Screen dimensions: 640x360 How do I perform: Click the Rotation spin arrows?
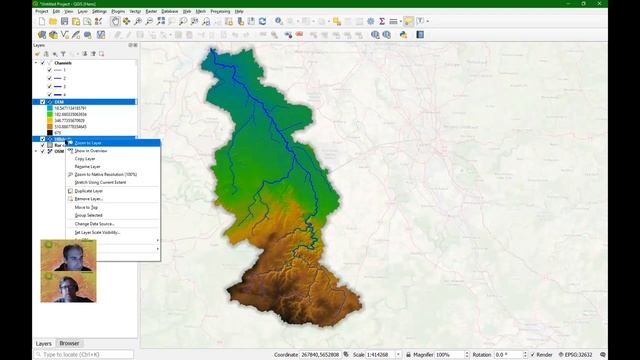pos(525,355)
